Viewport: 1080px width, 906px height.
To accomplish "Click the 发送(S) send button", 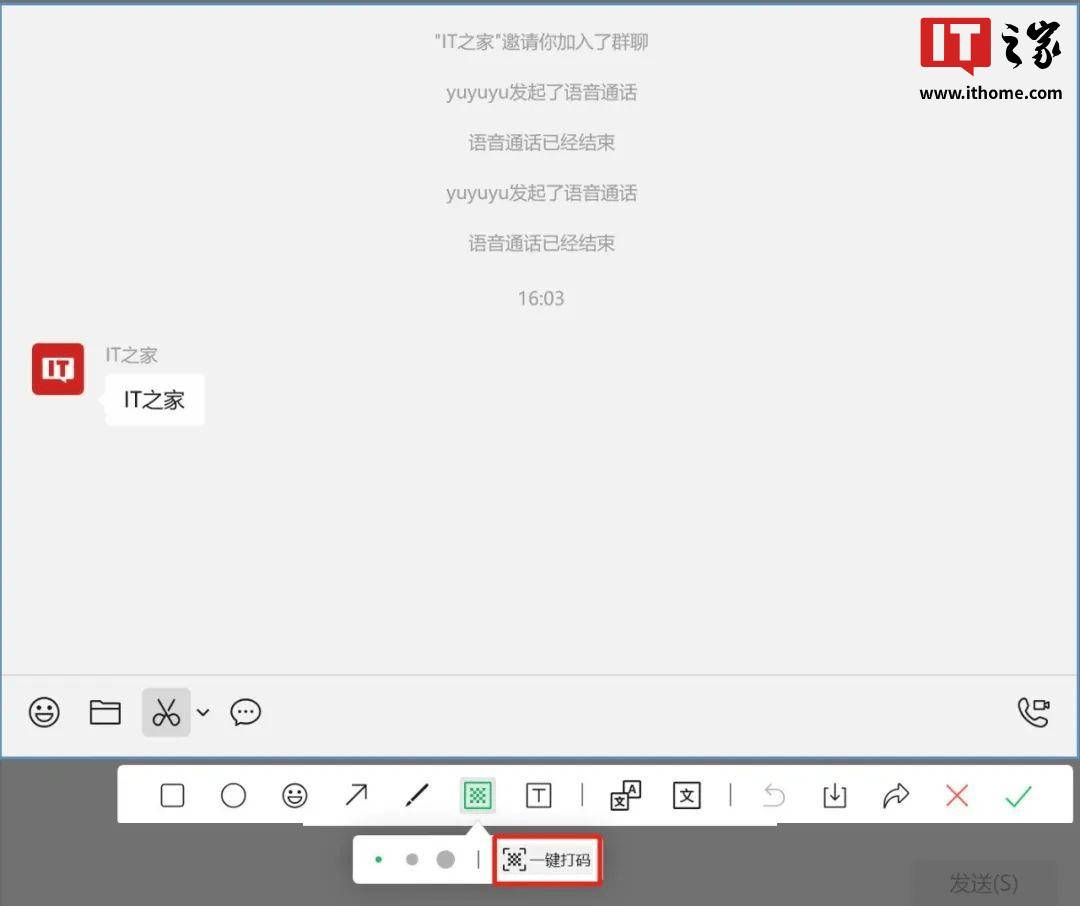I will (x=984, y=883).
